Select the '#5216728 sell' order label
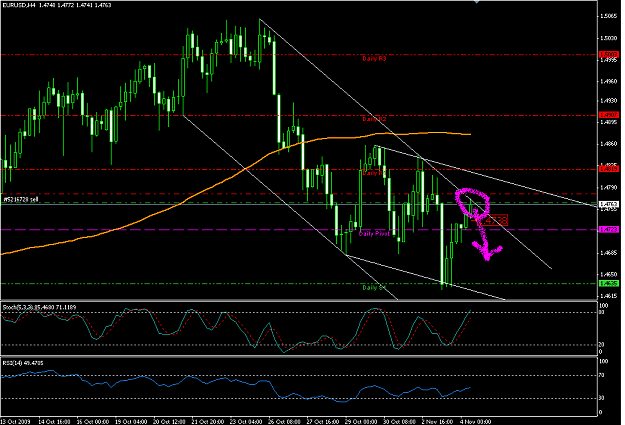 pyautogui.click(x=21, y=199)
